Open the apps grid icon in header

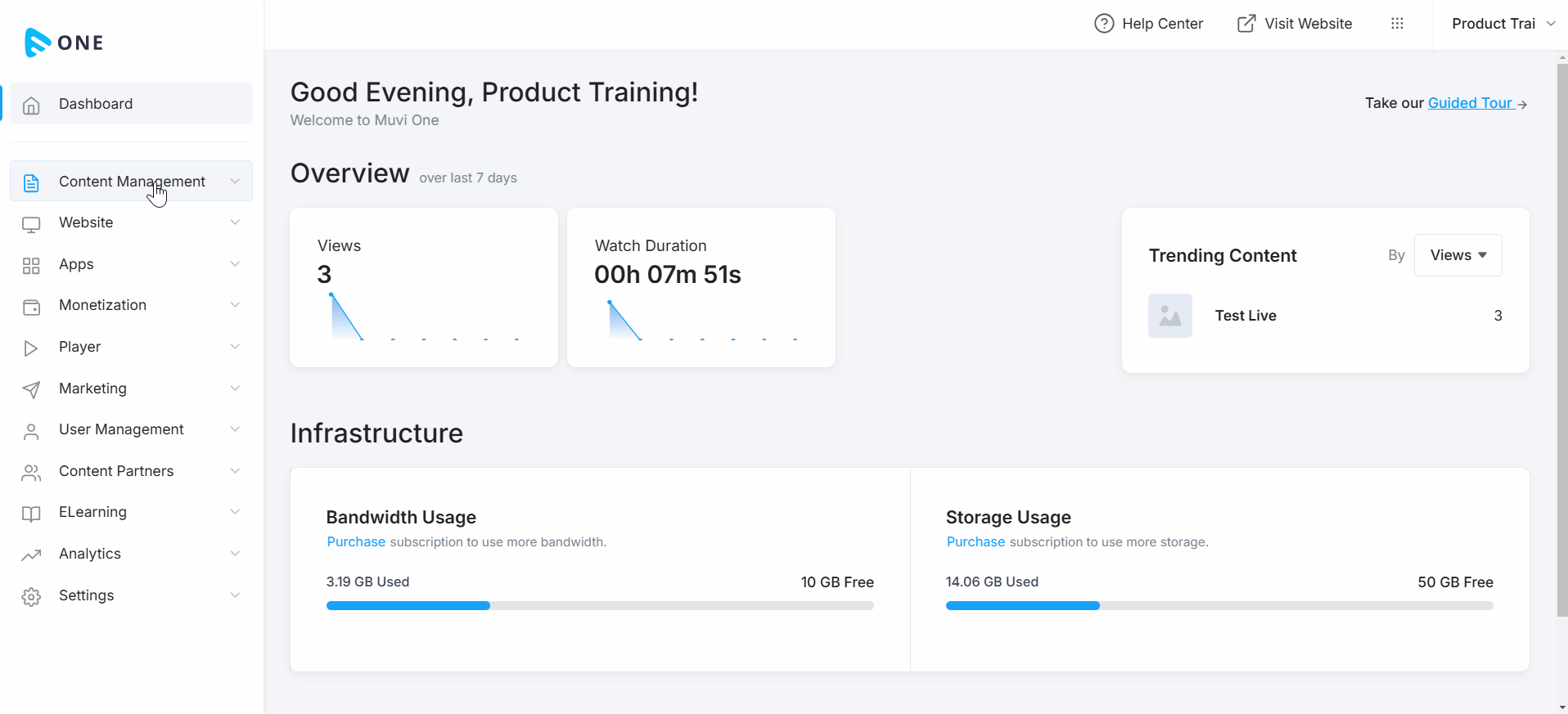coord(1397,24)
